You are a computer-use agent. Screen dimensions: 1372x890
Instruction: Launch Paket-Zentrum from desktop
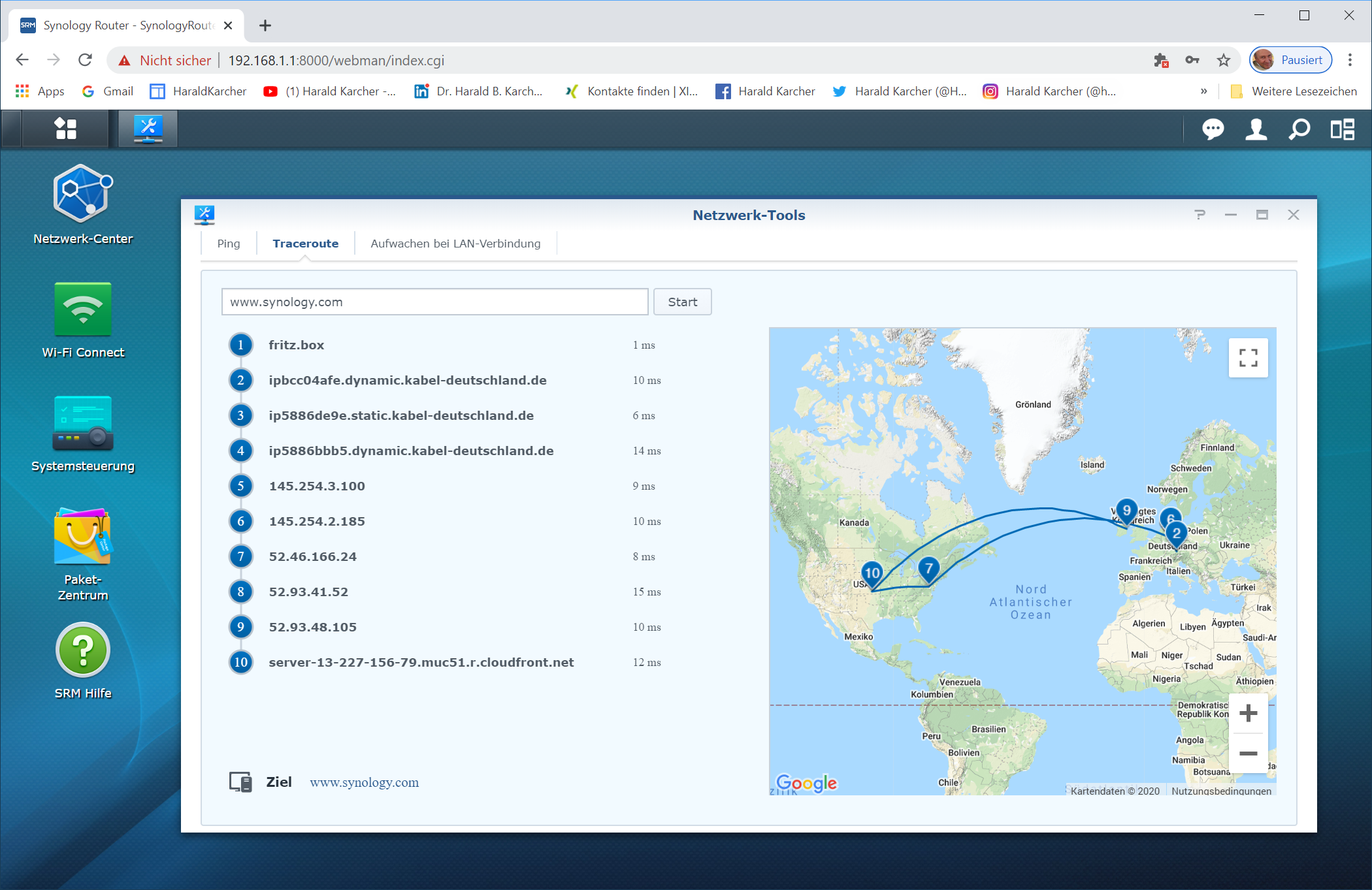(x=83, y=537)
